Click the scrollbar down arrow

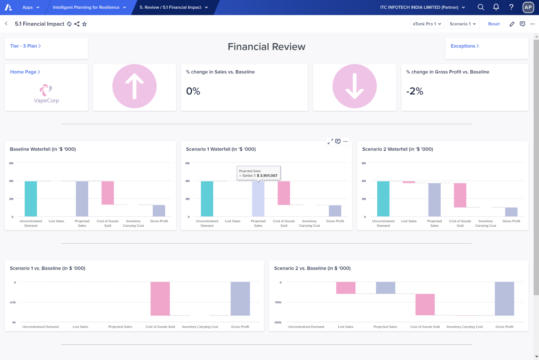pyautogui.click(x=536, y=357)
